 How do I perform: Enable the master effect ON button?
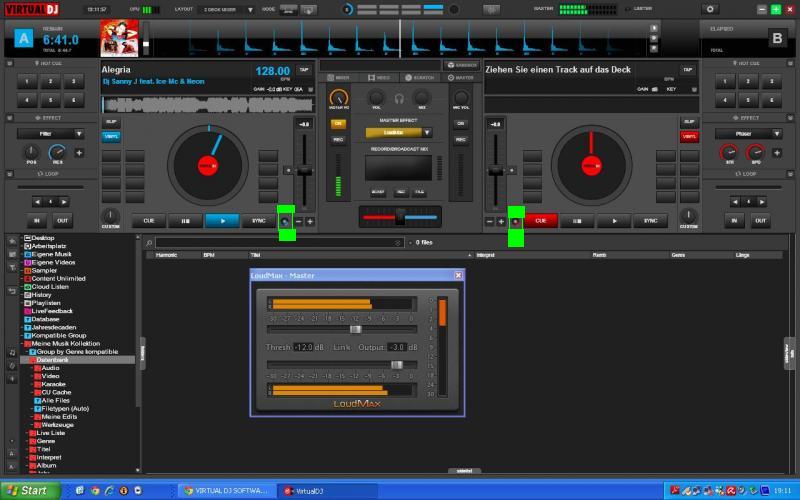338,124
